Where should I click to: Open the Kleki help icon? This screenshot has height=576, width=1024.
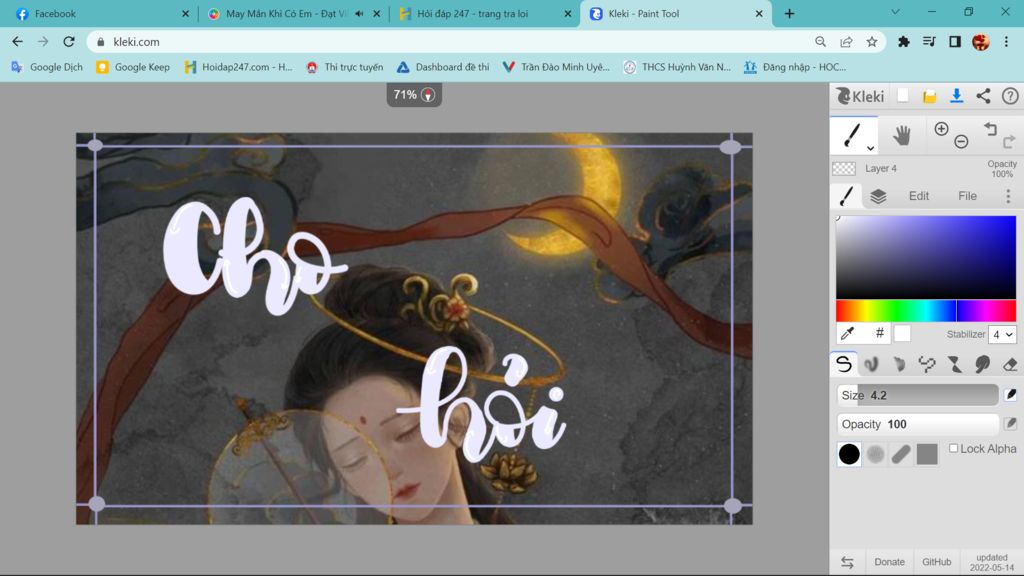pyautogui.click(x=1010, y=96)
